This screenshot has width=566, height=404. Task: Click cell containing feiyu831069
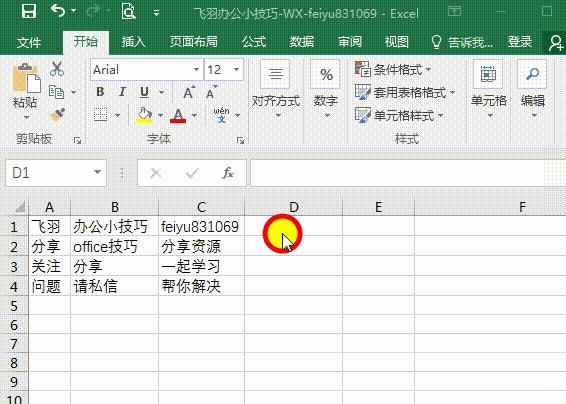(x=201, y=227)
